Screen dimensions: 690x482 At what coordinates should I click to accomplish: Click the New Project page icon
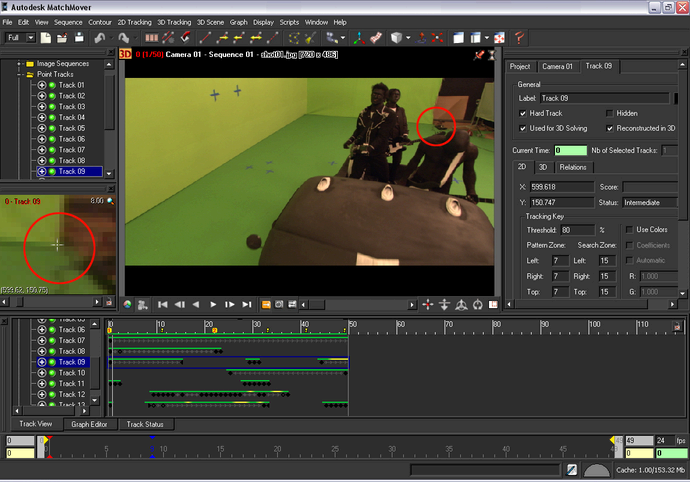coord(46,38)
